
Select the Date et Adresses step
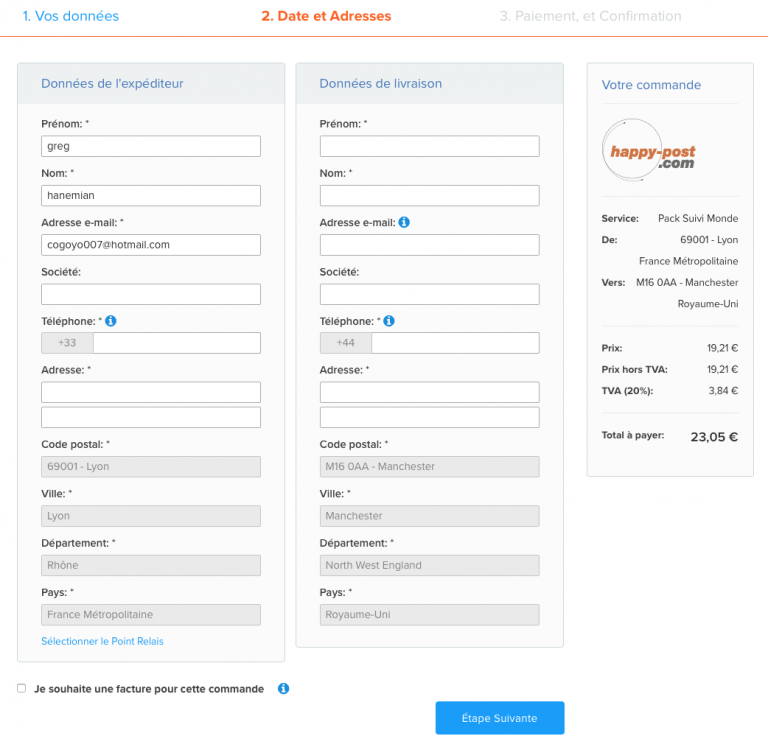click(326, 16)
